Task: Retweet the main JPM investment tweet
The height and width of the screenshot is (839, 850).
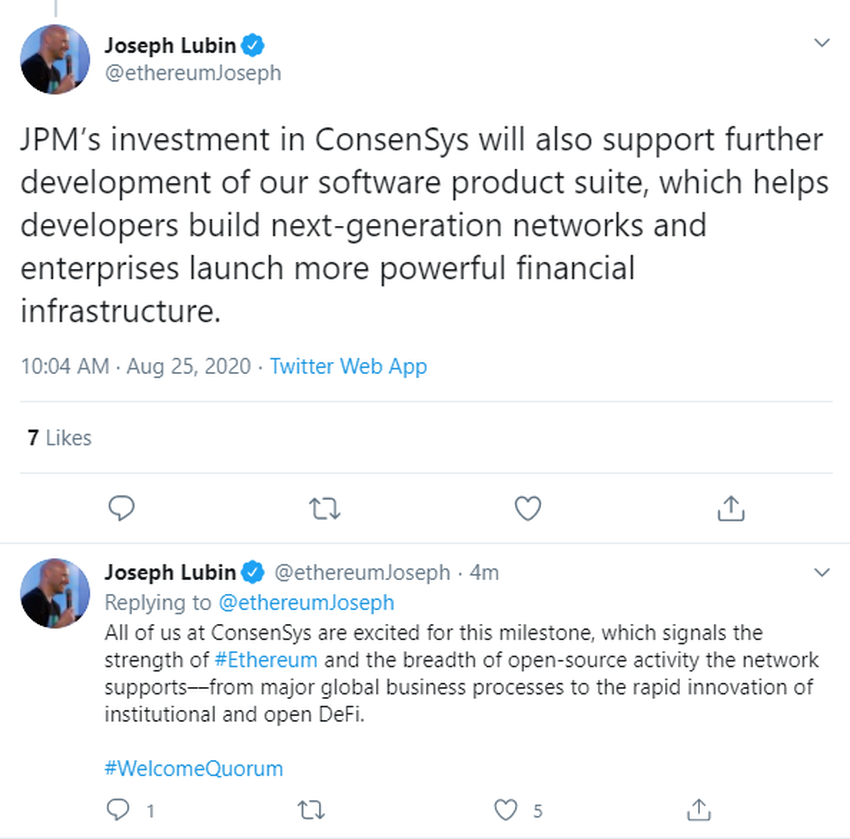Action: (x=325, y=509)
